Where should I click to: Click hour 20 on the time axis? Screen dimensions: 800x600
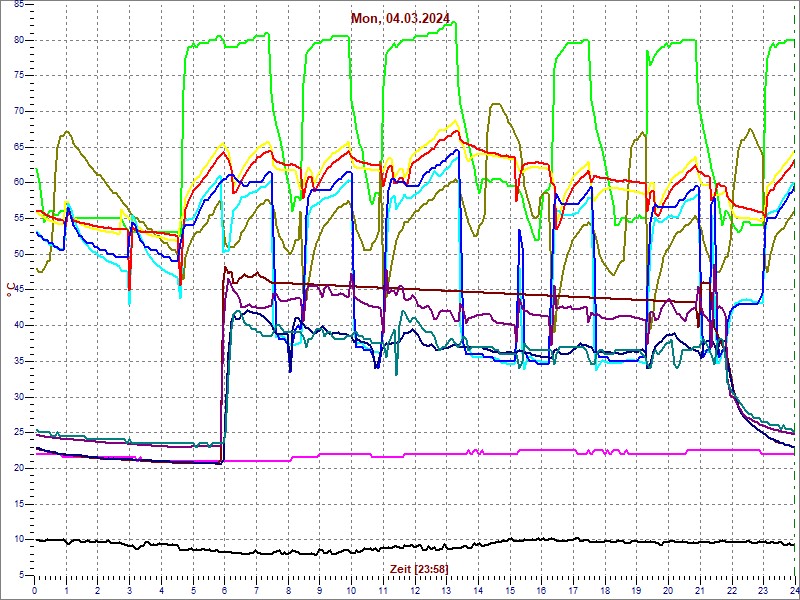[x=669, y=590]
